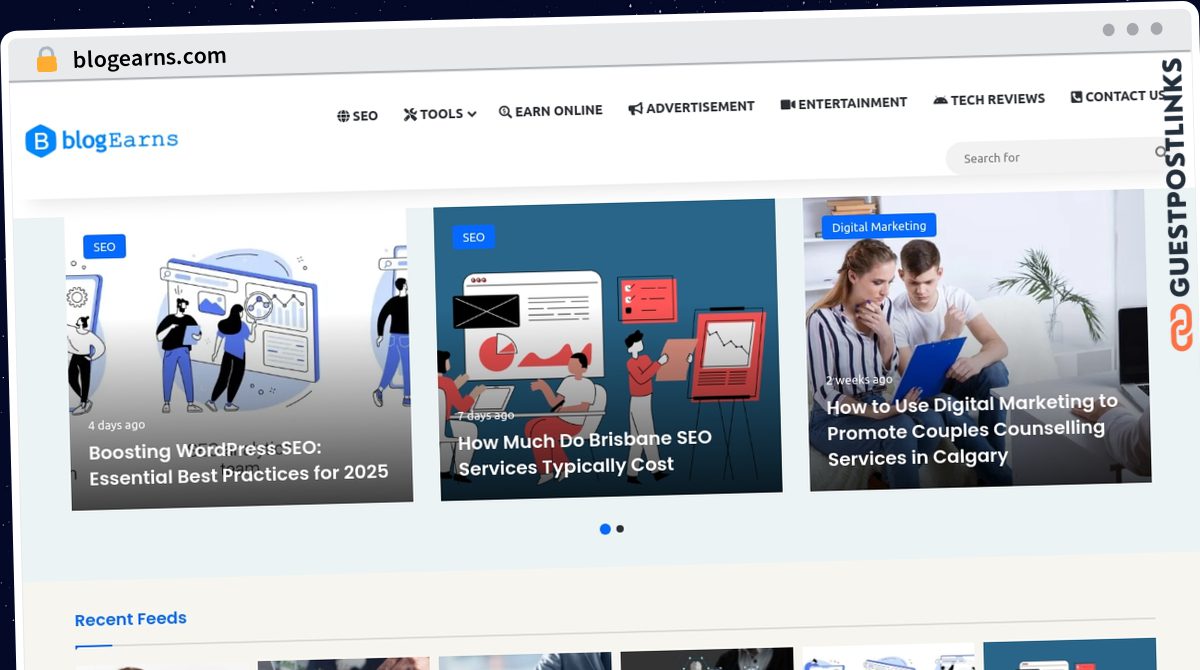Open the Earn Online menu item
1200x670 pixels.
click(x=551, y=111)
